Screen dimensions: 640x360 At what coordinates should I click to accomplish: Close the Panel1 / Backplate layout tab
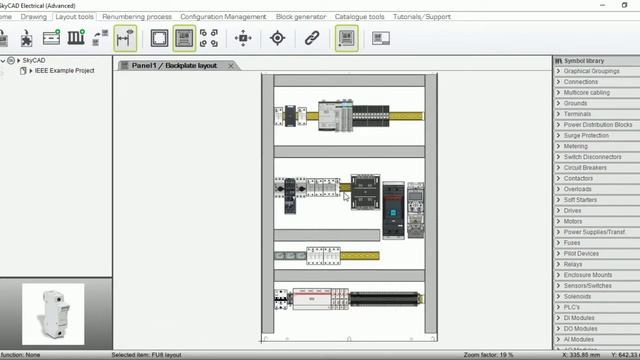pos(231,66)
